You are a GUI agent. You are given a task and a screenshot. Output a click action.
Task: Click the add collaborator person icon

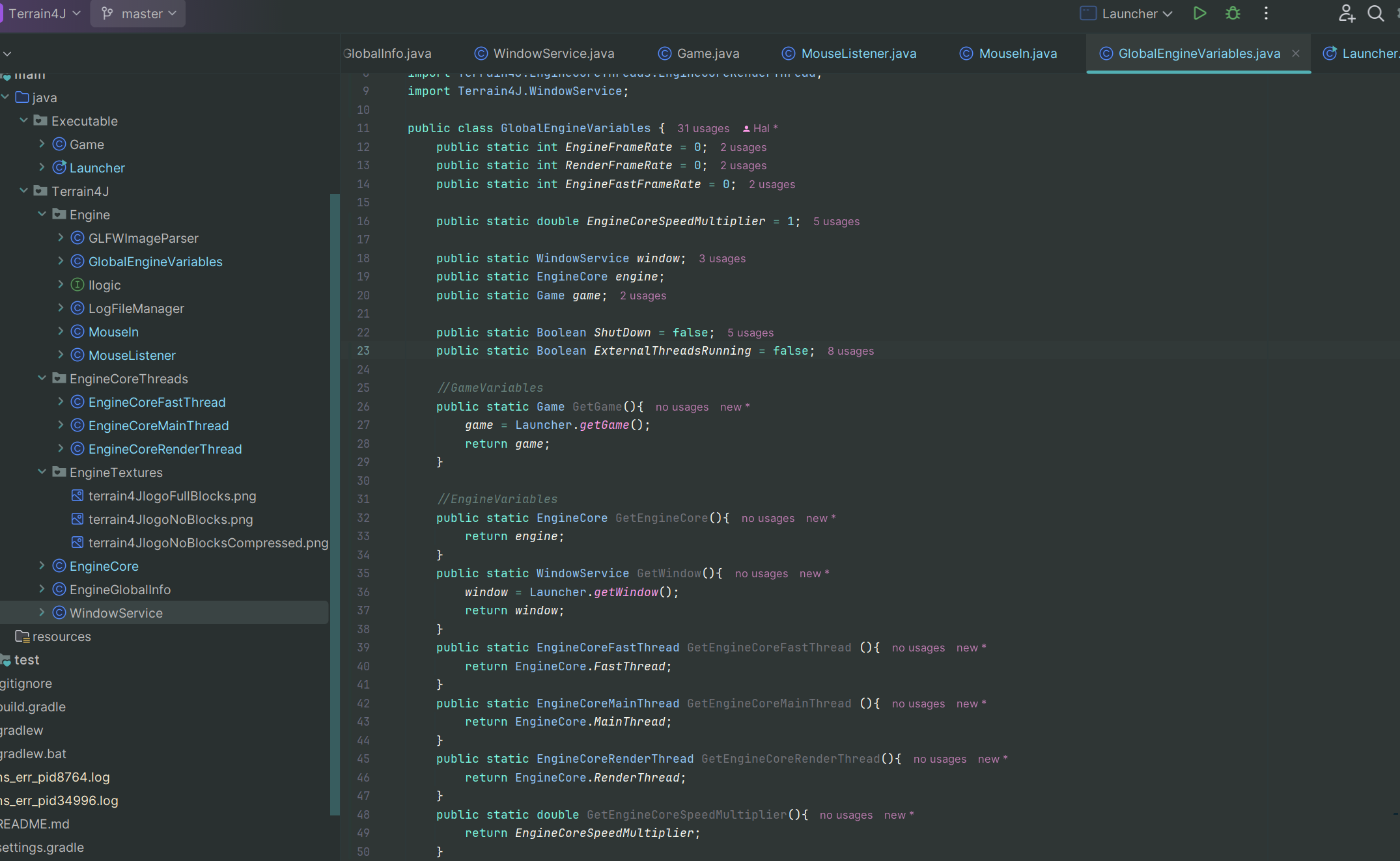(1346, 14)
